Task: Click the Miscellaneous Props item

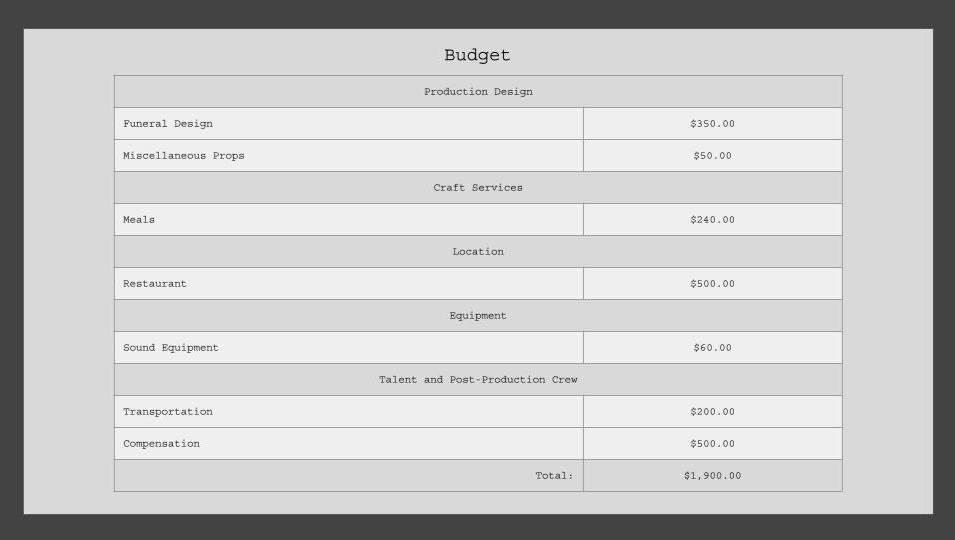Action: 184,156
